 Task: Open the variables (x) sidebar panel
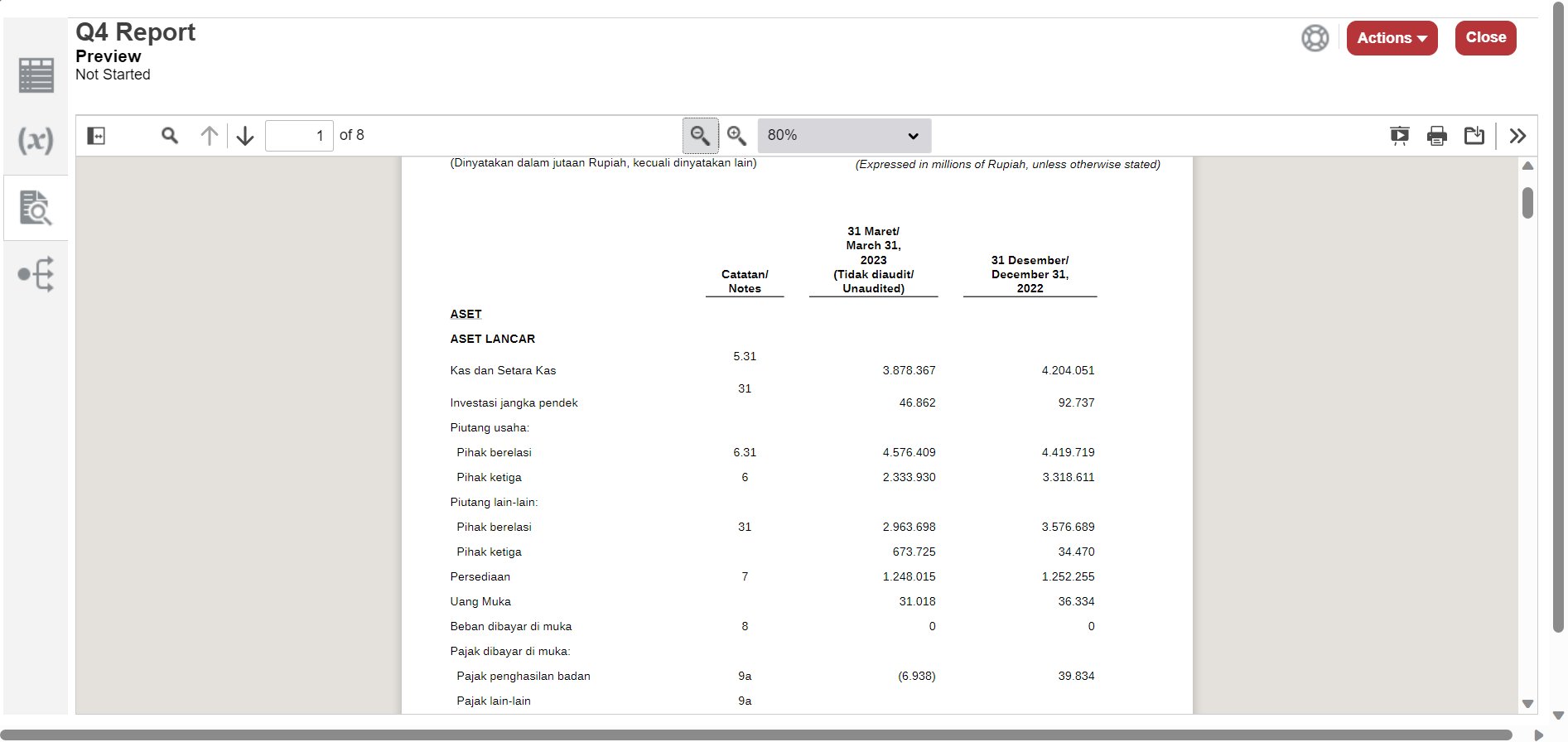tap(36, 140)
